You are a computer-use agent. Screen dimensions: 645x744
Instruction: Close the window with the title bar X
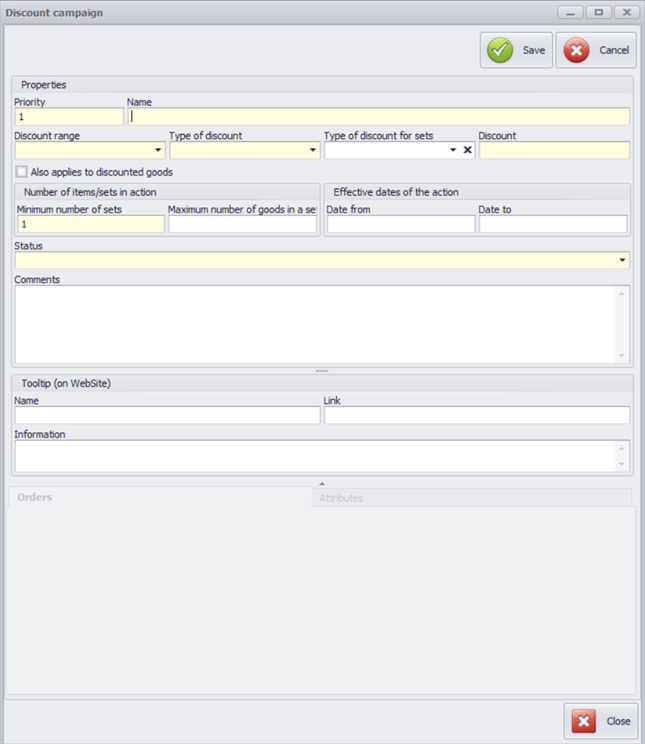click(627, 13)
